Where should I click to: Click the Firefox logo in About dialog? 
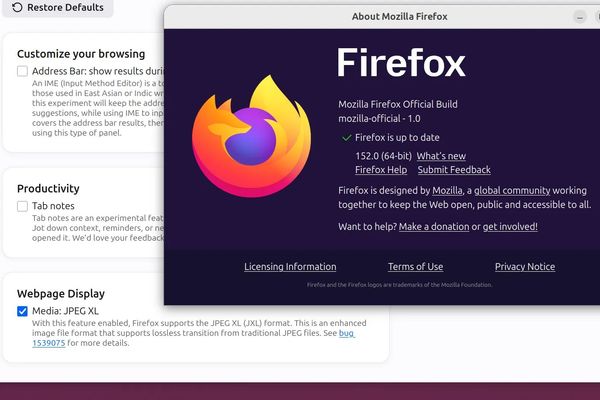point(252,136)
